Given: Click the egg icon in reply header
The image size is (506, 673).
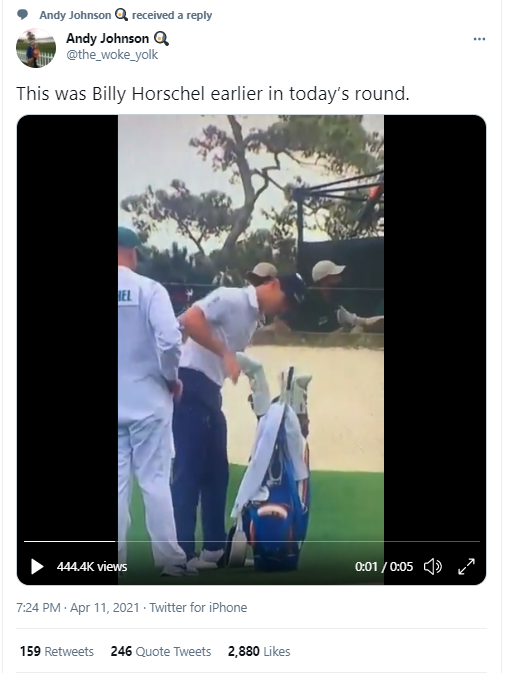Looking at the screenshot, I should click(121, 15).
